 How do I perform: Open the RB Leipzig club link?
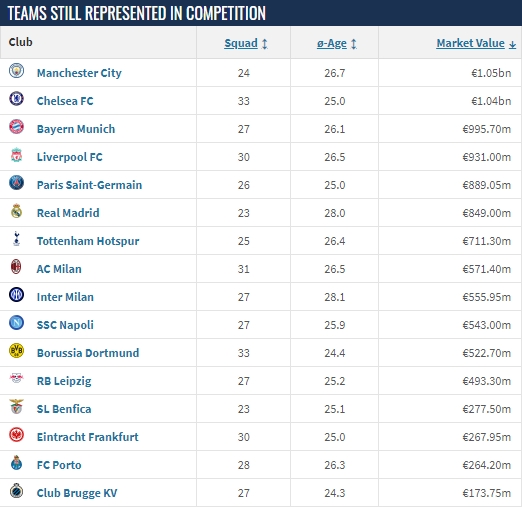pyautogui.click(x=64, y=381)
